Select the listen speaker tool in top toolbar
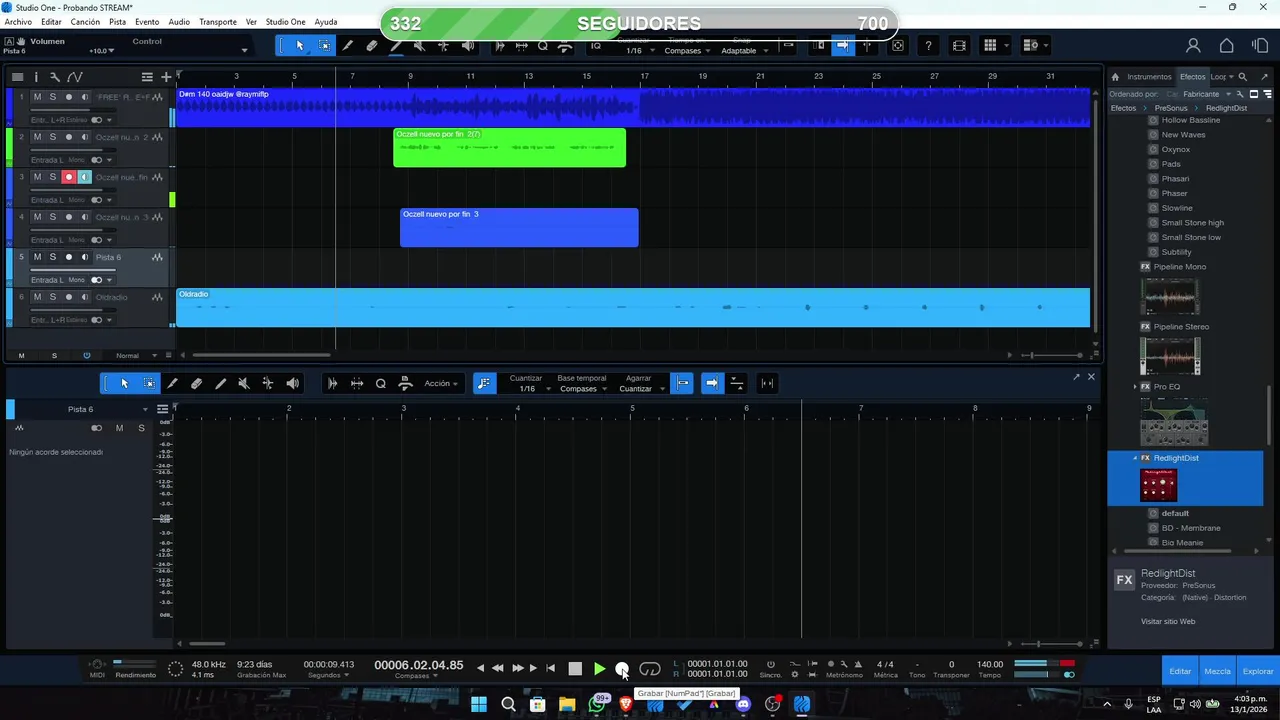The width and height of the screenshot is (1280, 720). pyautogui.click(x=468, y=46)
